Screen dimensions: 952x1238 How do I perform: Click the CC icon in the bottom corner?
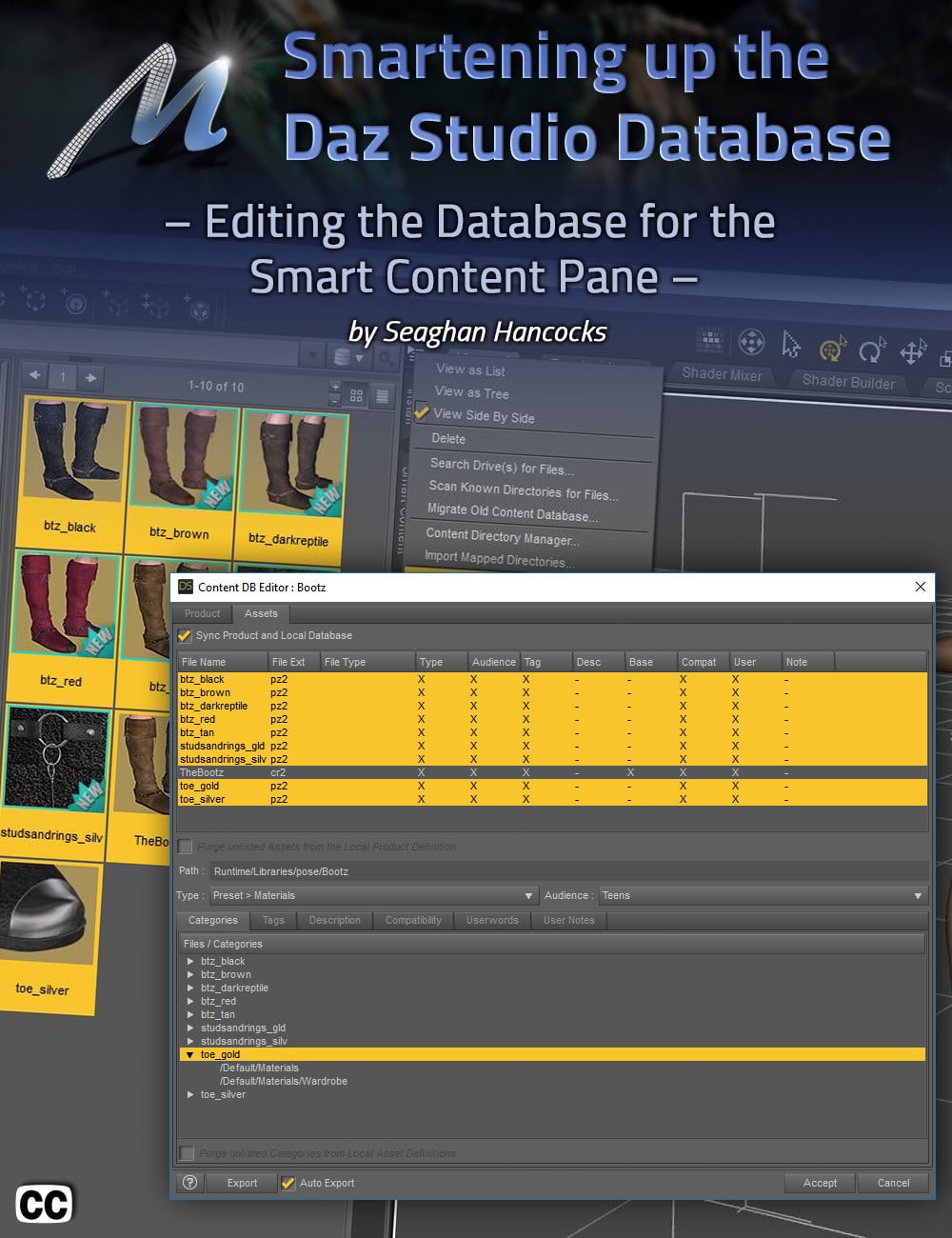tap(46, 1204)
